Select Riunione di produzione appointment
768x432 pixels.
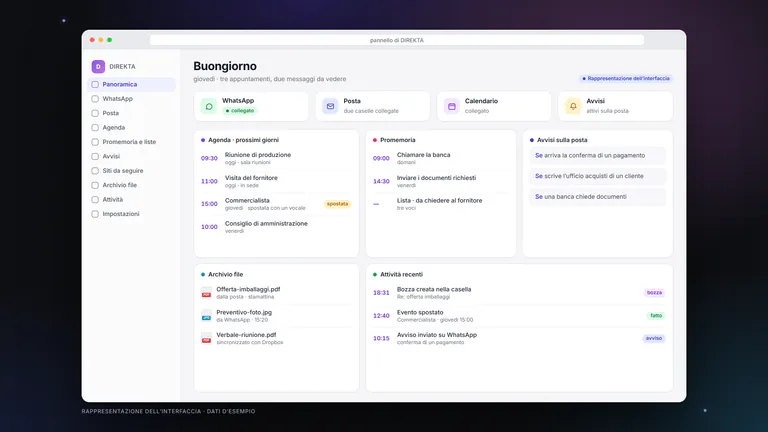(276, 158)
